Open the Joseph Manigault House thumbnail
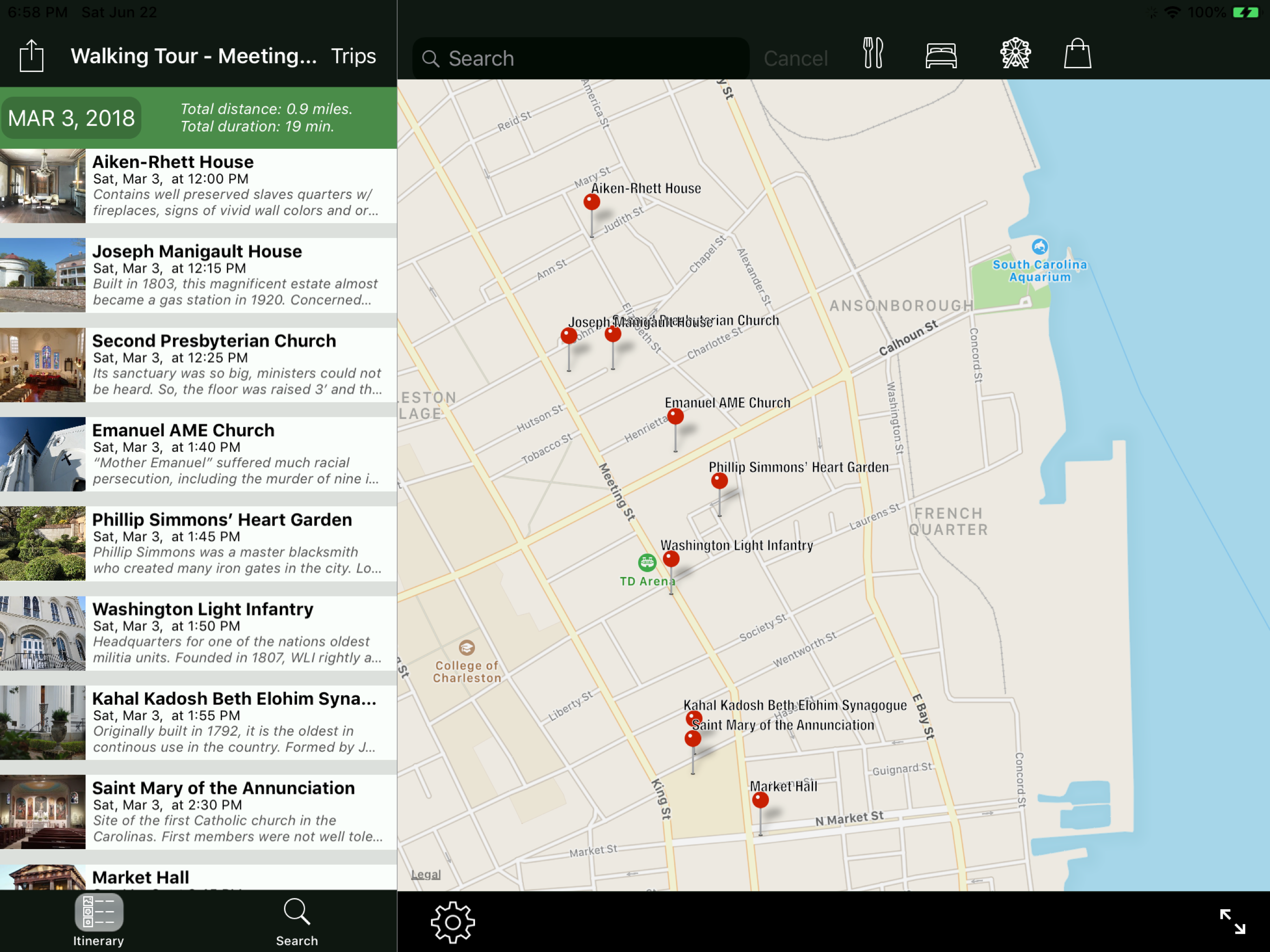The height and width of the screenshot is (952, 1270). 42,276
